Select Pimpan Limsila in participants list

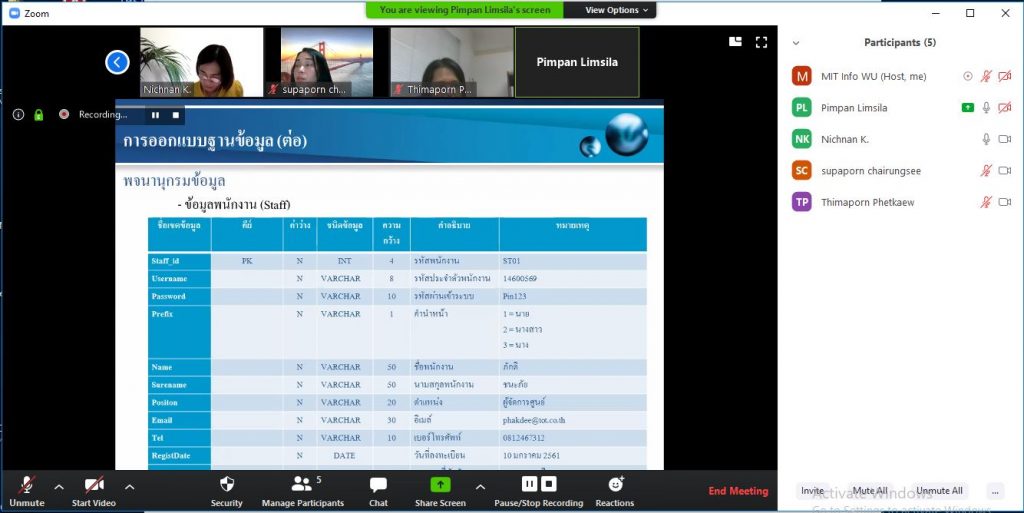[853, 108]
